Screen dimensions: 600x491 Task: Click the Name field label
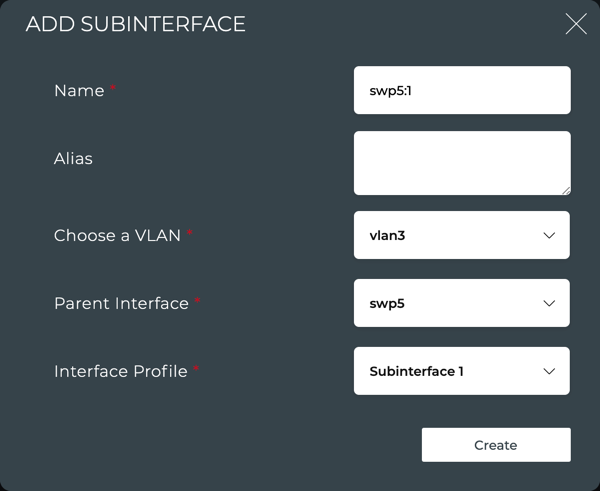(79, 91)
